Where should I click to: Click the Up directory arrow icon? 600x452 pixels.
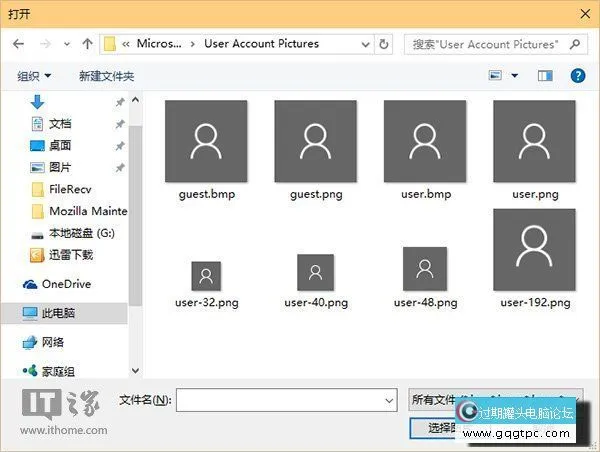pyautogui.click(x=88, y=44)
